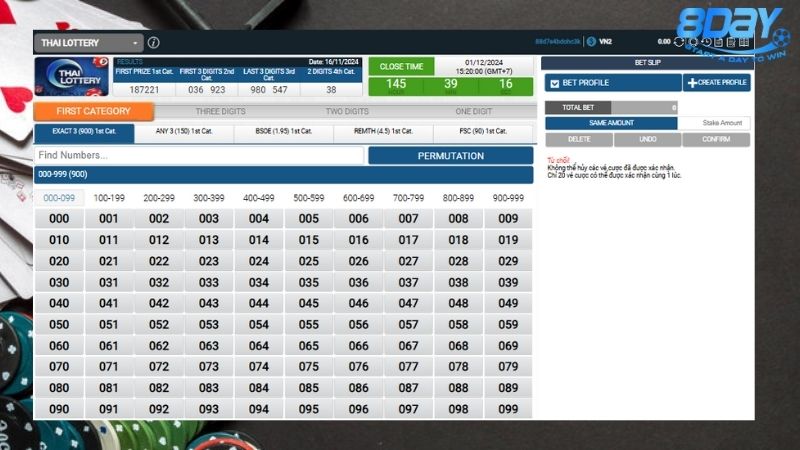Open the lottery info icon
This screenshot has height=450, width=800.
(154, 43)
